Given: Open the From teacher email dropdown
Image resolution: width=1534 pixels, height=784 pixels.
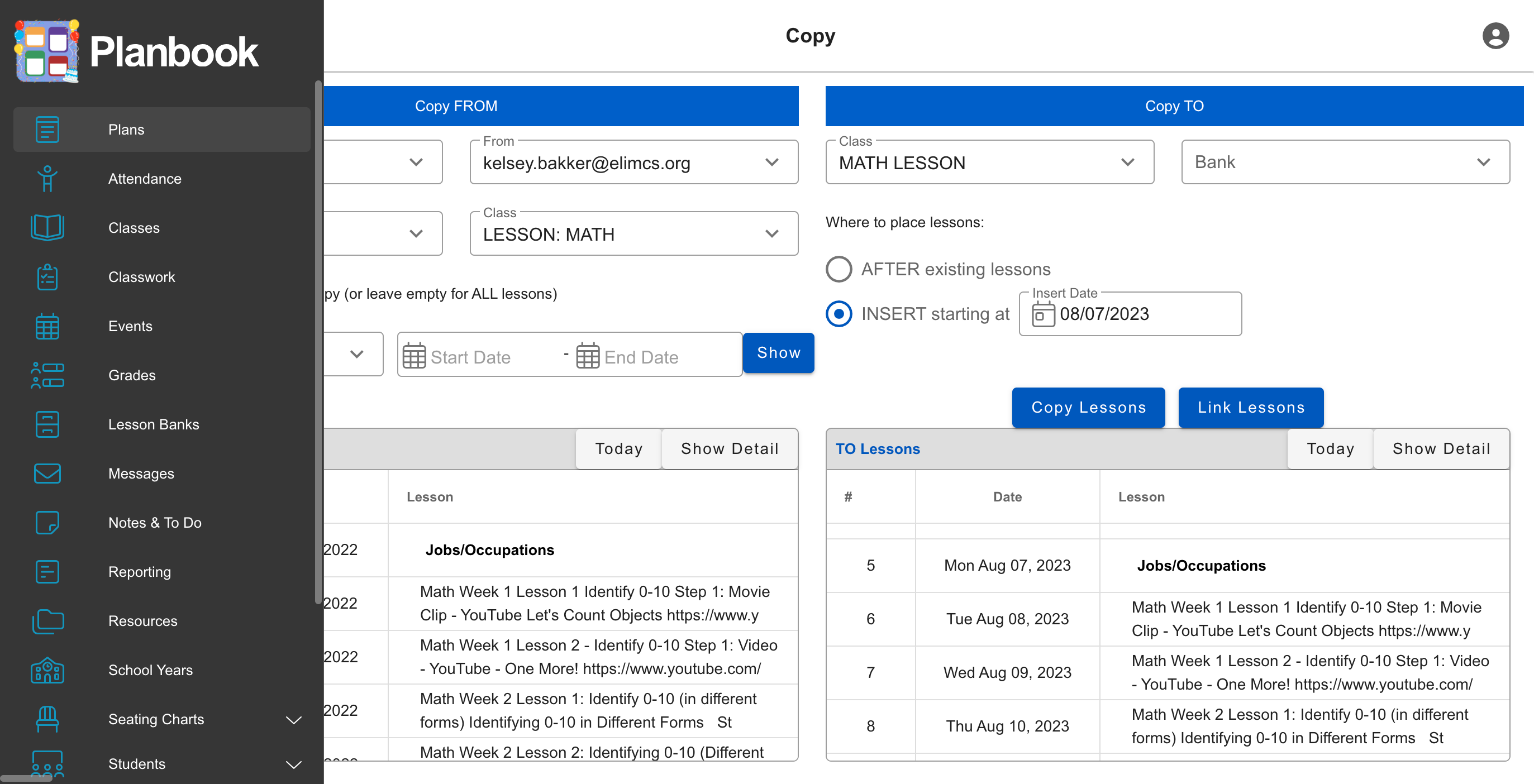Looking at the screenshot, I should 634,162.
